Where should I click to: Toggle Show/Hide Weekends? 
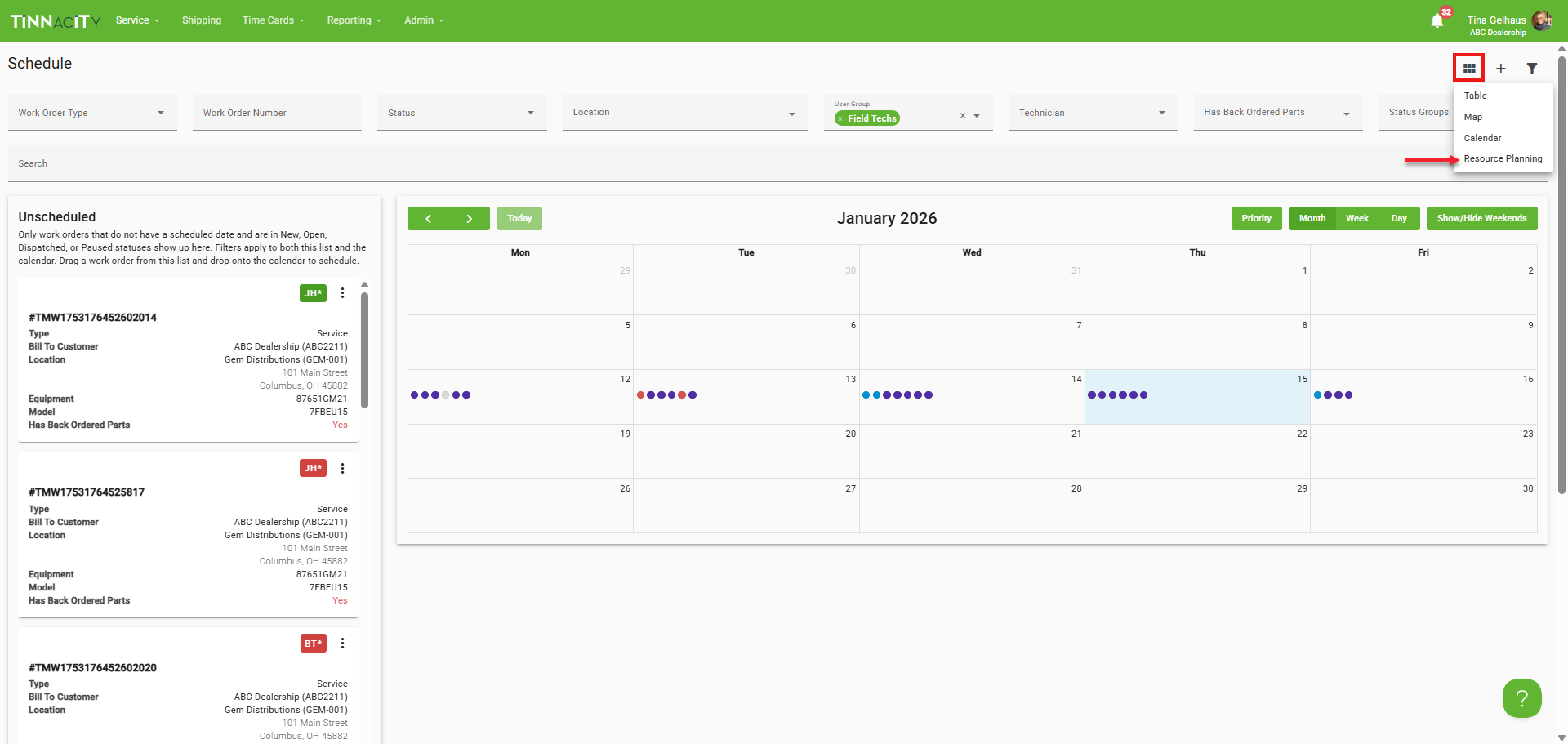pyautogui.click(x=1481, y=218)
